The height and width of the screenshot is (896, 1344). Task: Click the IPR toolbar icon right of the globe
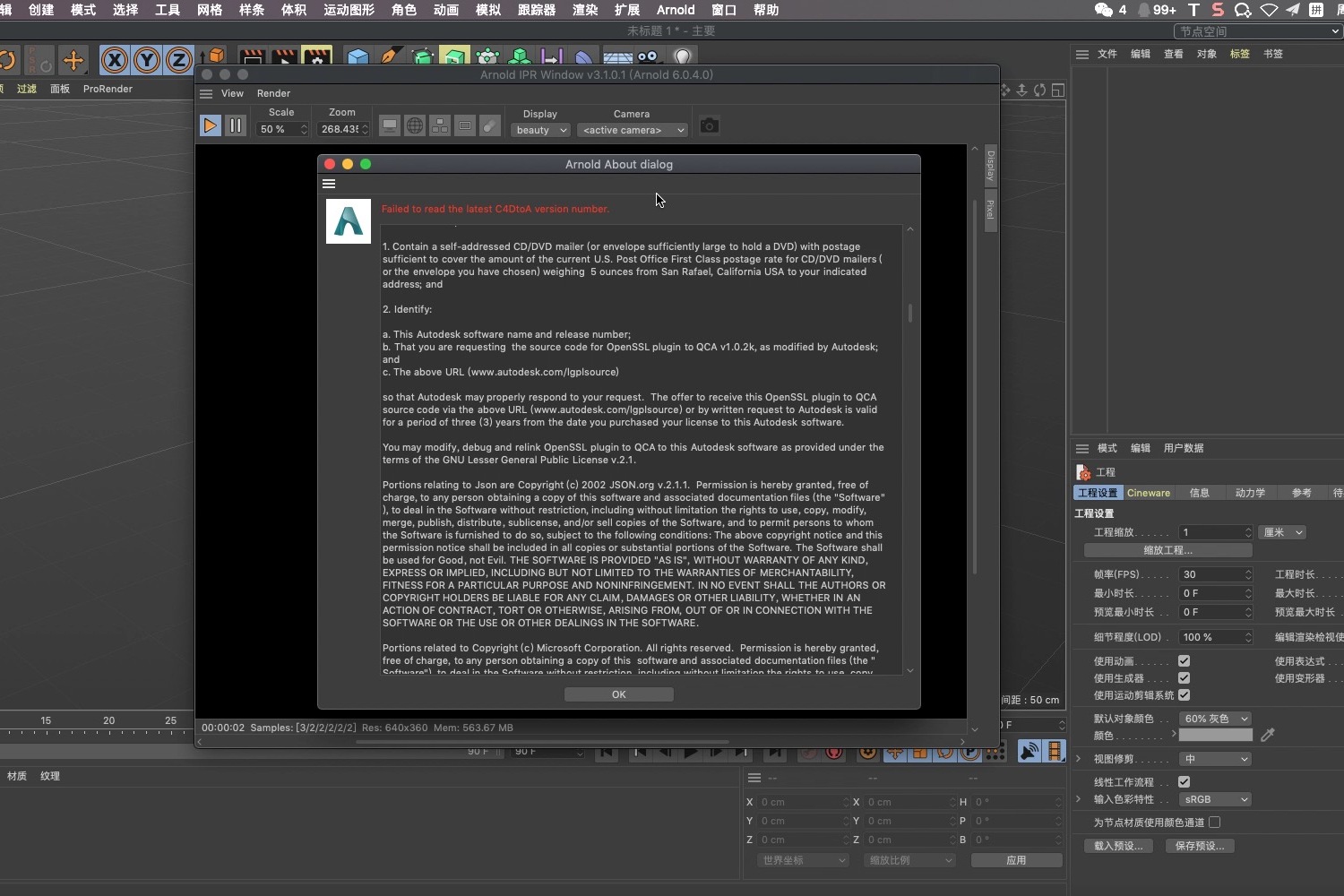click(440, 126)
